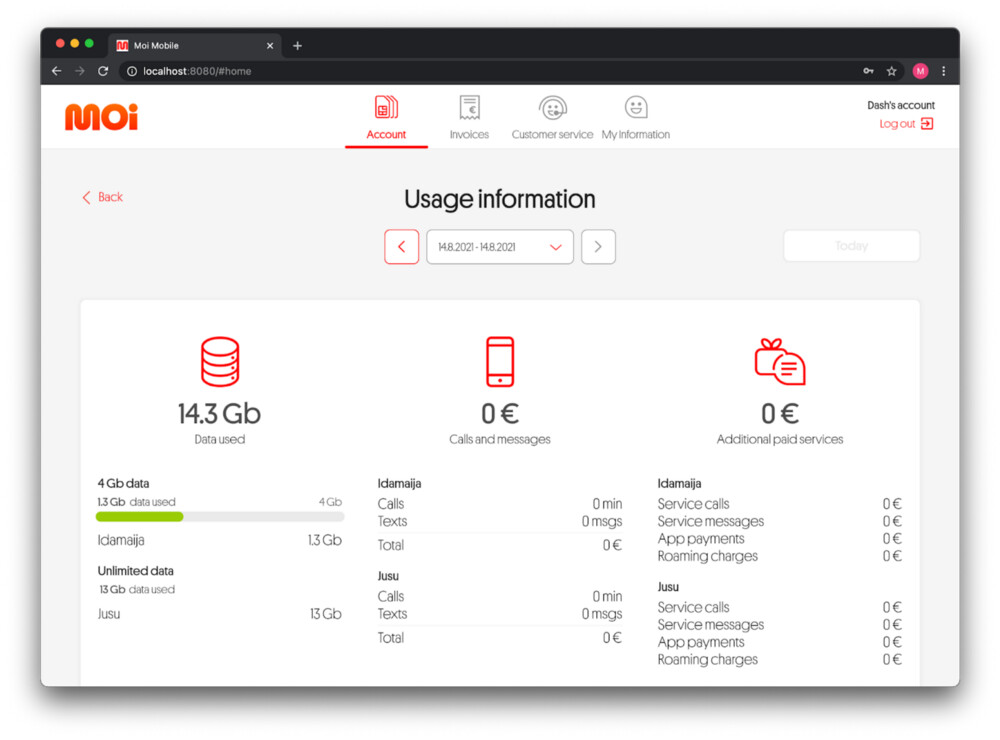
Task: Click the Account SIM card icon
Action: 386,108
